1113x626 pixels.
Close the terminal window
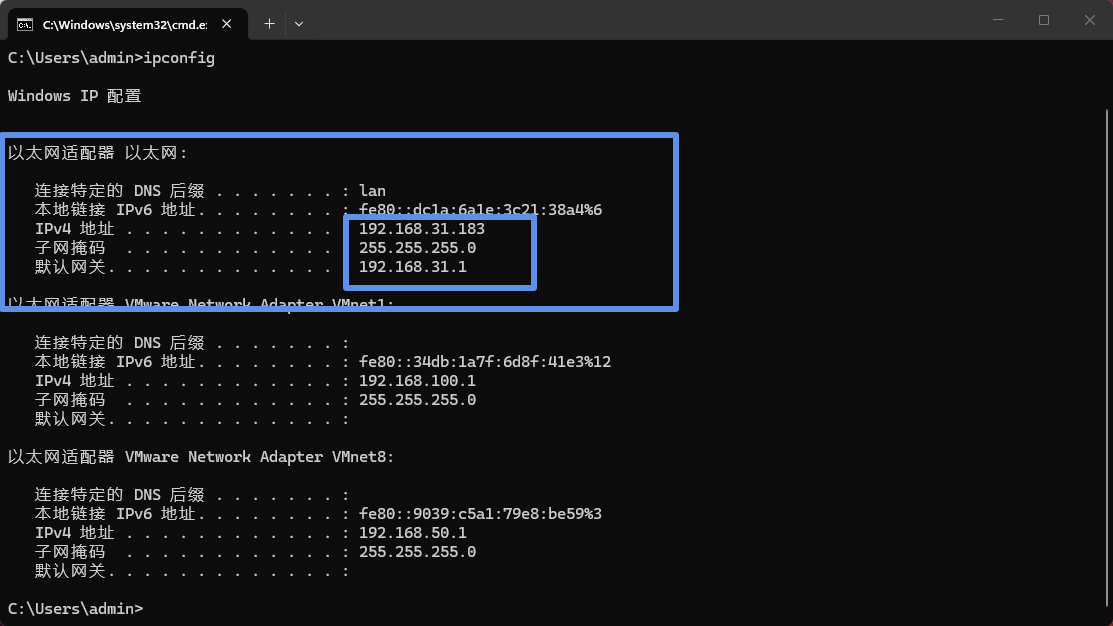point(1089,20)
